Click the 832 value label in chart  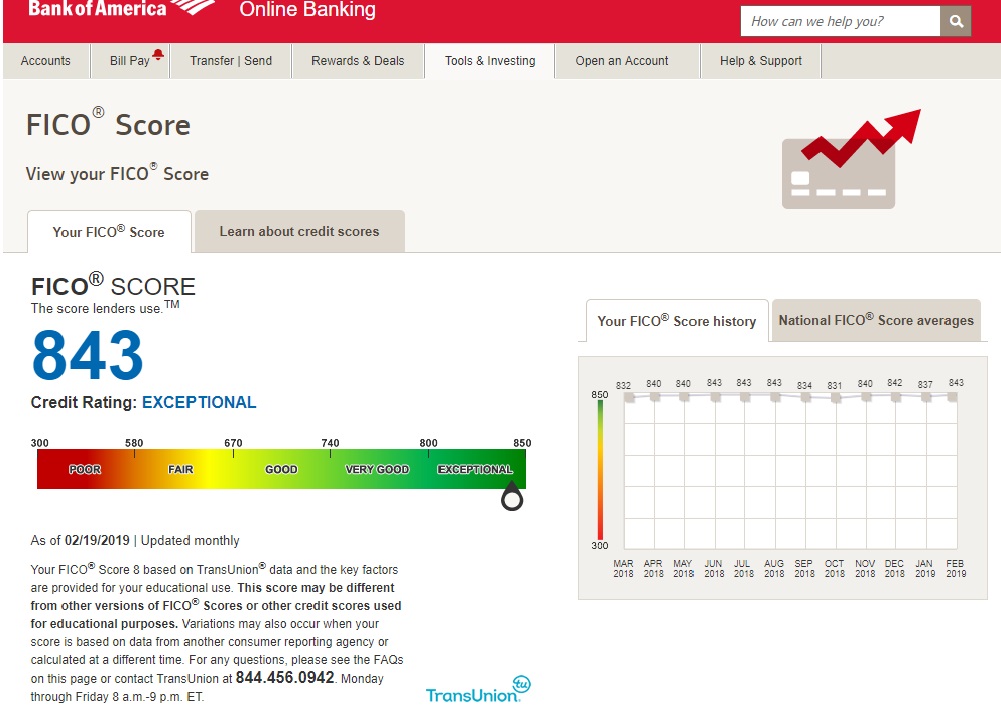pyautogui.click(x=623, y=386)
